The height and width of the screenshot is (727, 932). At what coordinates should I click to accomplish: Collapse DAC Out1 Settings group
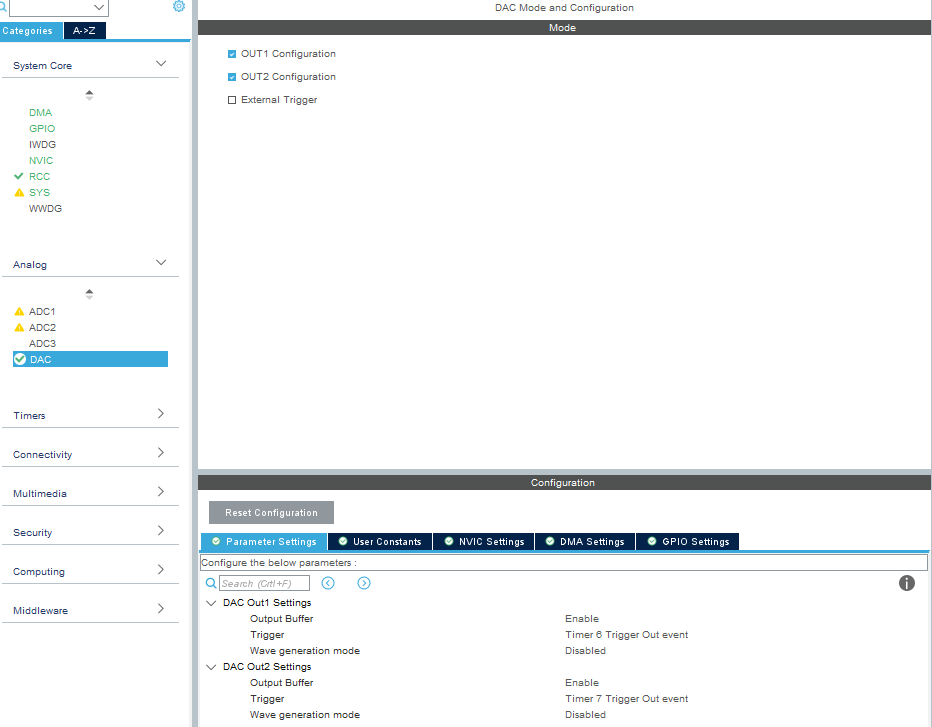tap(211, 603)
